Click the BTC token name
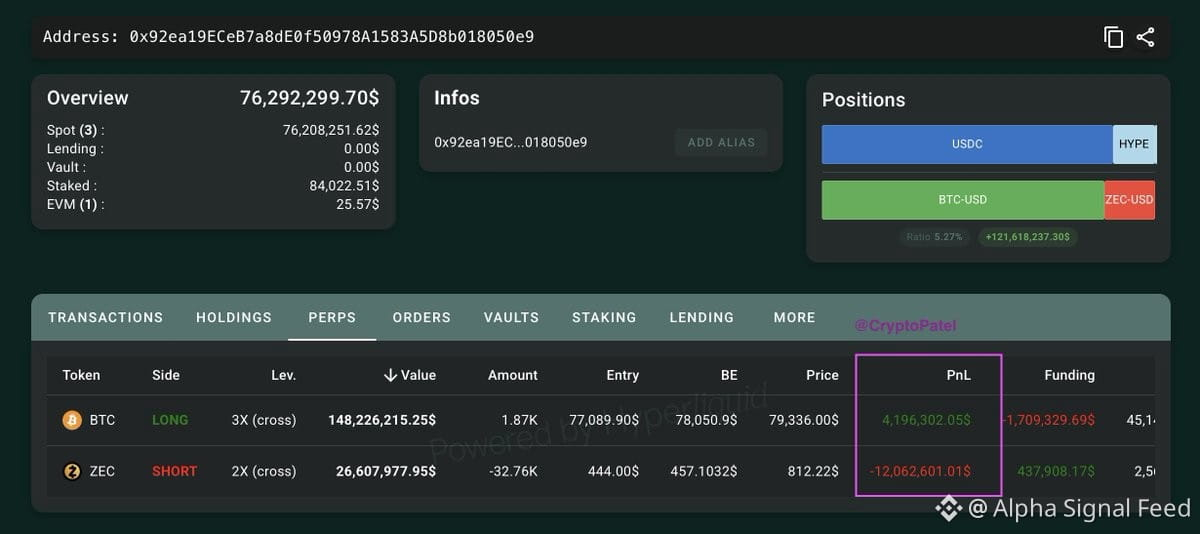This screenshot has width=1200, height=534. click(102, 420)
